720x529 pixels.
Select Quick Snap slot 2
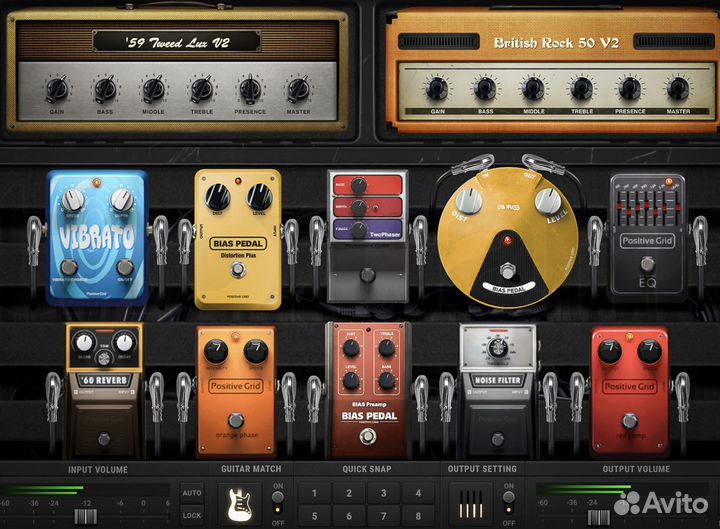[349, 493]
